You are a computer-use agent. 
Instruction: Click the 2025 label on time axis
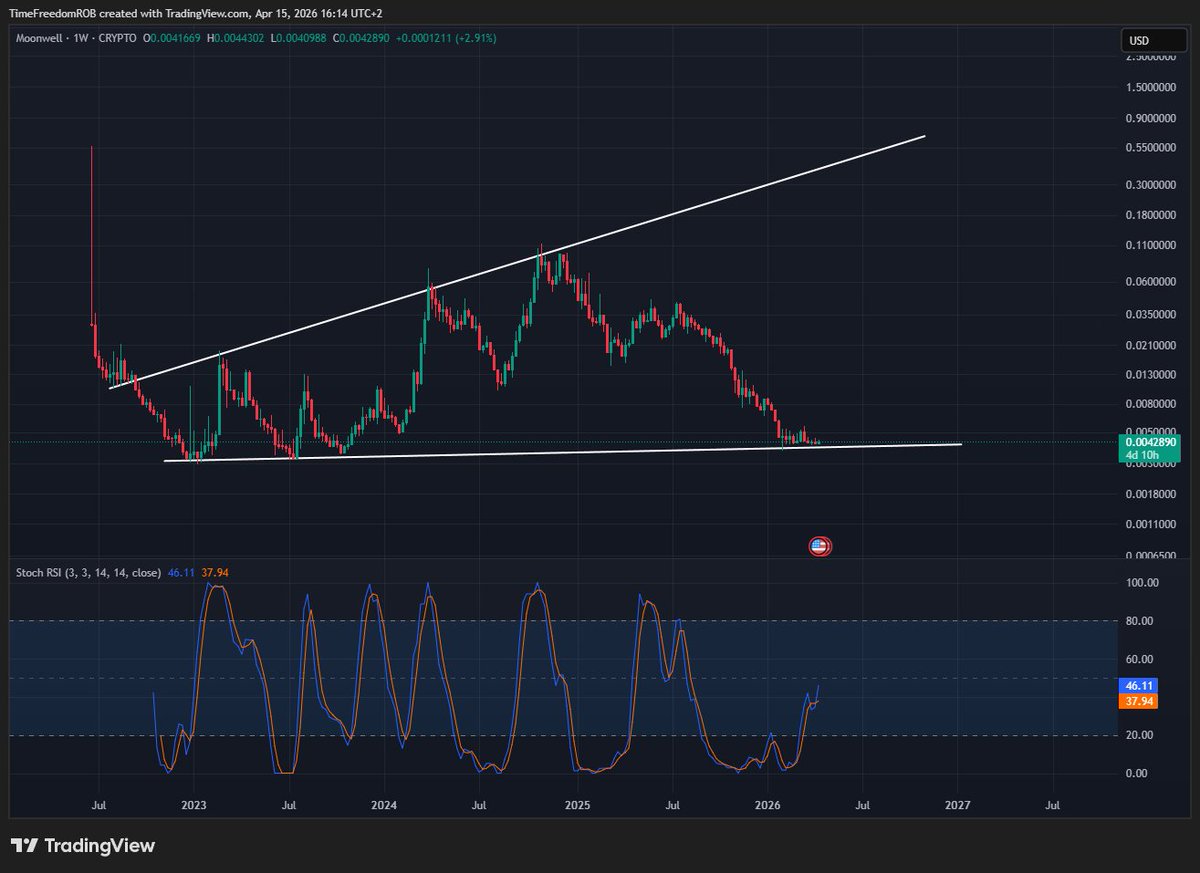click(x=579, y=804)
